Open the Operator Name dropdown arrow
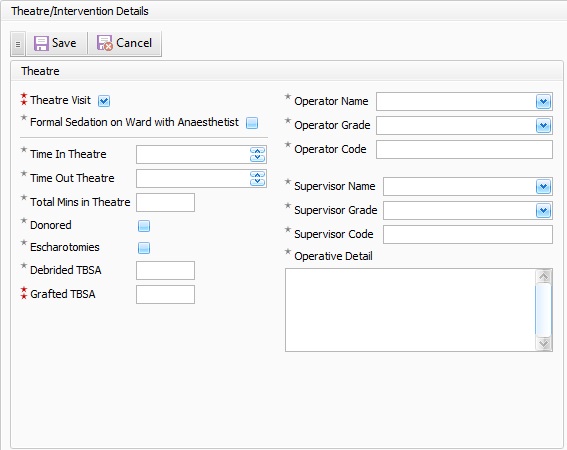 coord(543,102)
